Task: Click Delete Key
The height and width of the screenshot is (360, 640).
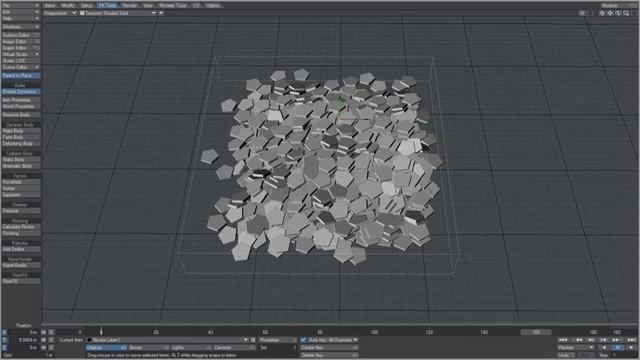Action: point(329,356)
